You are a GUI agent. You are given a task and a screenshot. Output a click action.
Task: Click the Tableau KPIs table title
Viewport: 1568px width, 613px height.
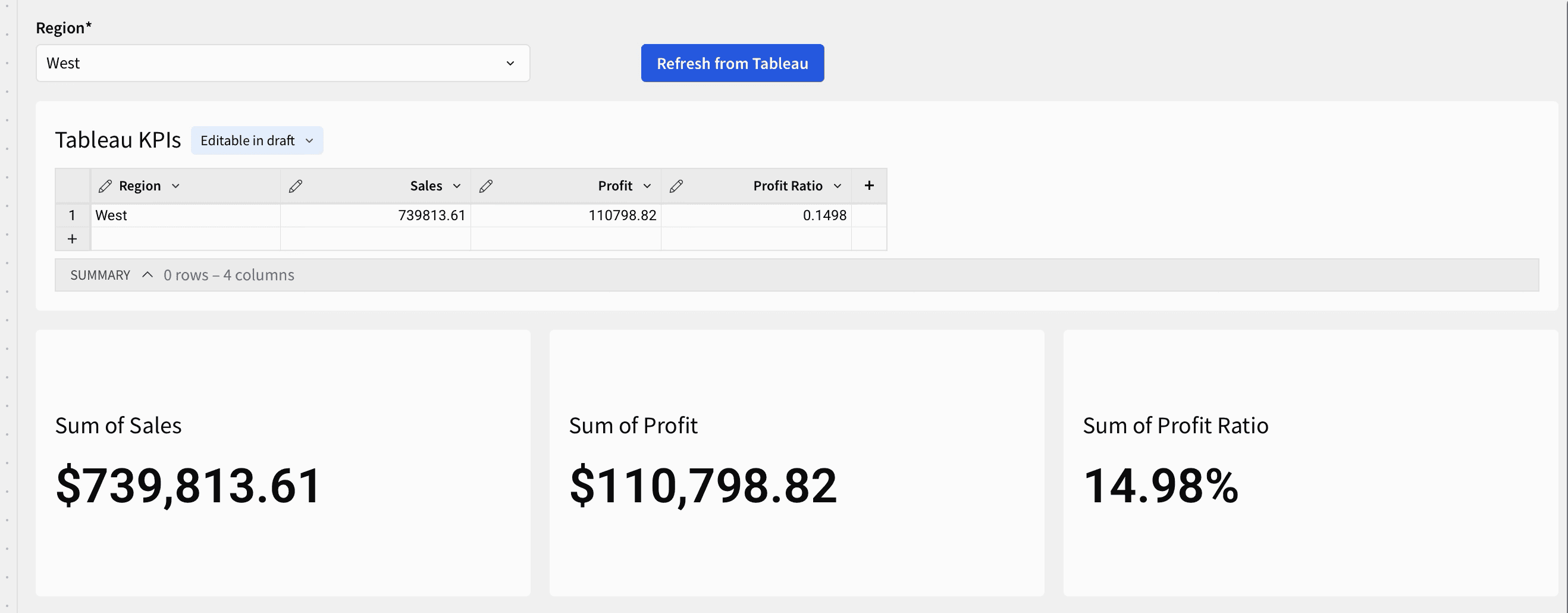pos(118,140)
